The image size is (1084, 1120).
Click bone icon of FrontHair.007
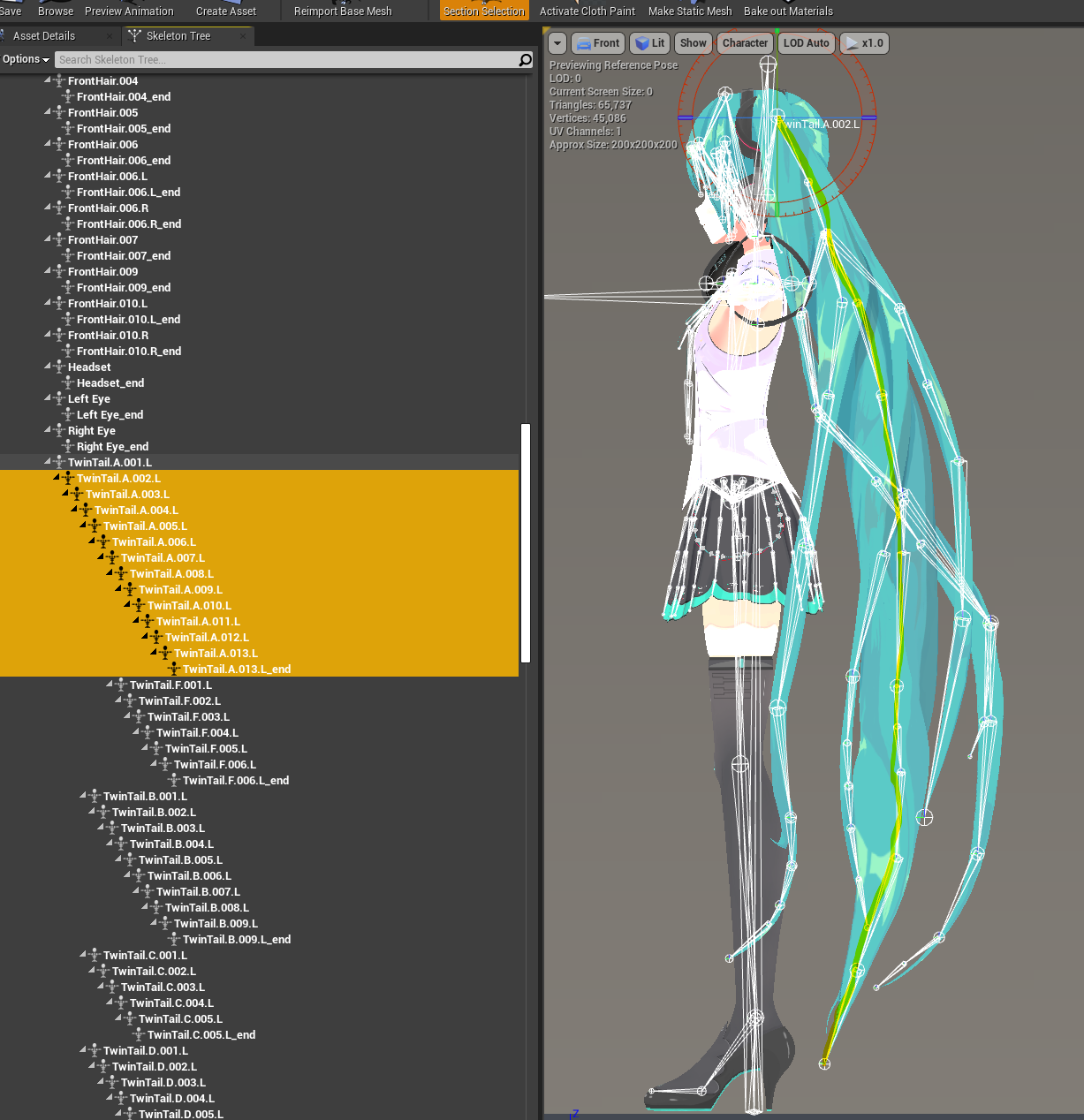59,239
